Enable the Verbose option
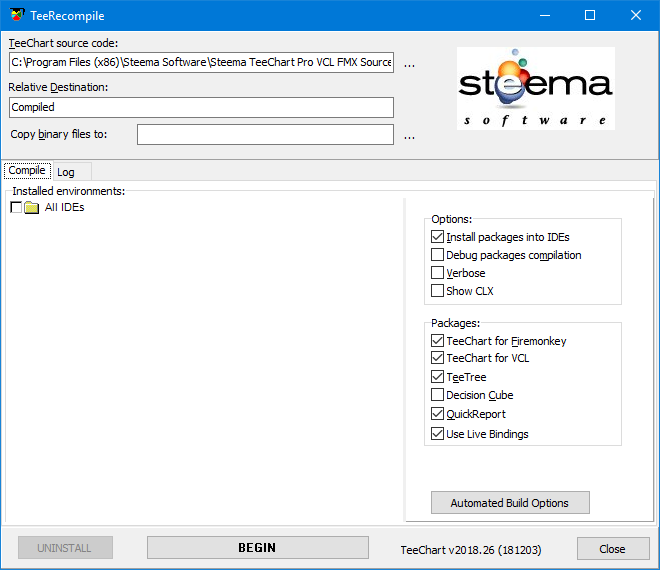The height and width of the screenshot is (570, 660). pos(437,273)
